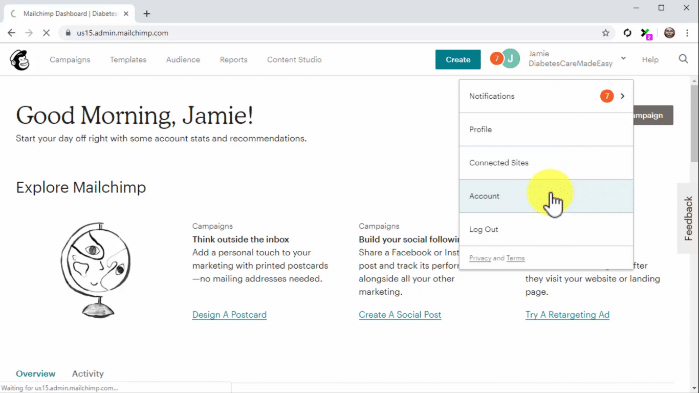Click Explore Mailchimp heading
The width and height of the screenshot is (699, 393).
tap(81, 188)
